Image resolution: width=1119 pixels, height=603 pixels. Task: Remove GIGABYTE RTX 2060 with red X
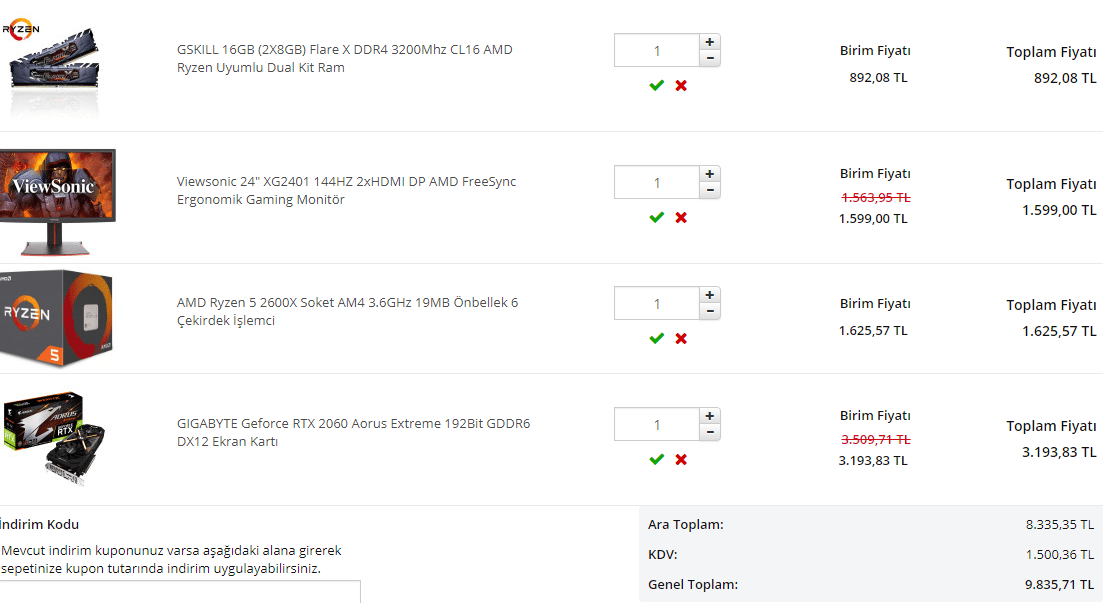[681, 459]
